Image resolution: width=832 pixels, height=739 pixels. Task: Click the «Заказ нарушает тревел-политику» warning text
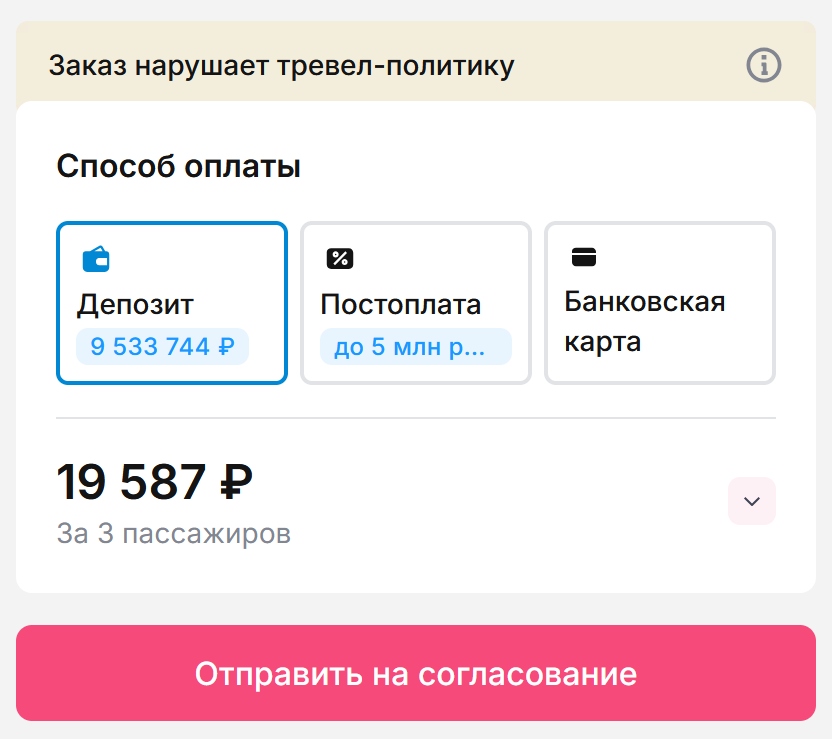pyautogui.click(x=281, y=67)
